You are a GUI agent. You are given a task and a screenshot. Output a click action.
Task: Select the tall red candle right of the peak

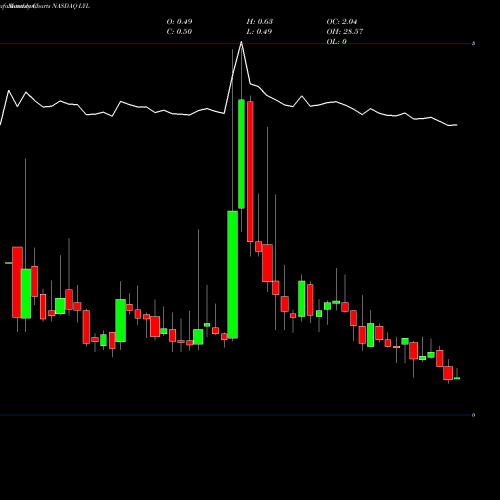(x=250, y=172)
